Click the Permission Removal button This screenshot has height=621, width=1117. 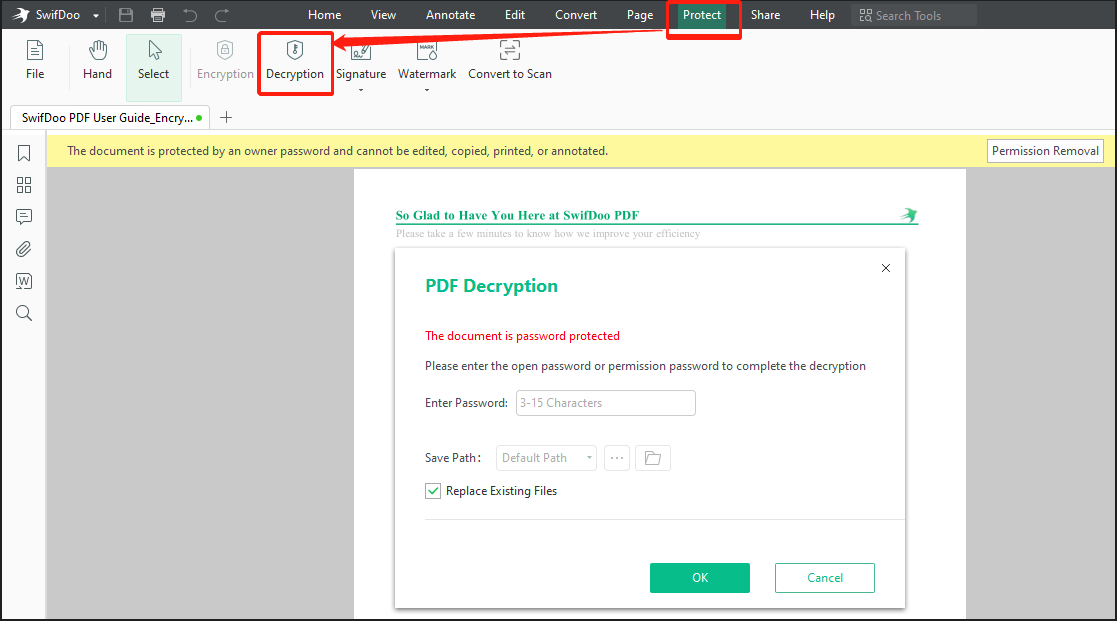(1045, 150)
